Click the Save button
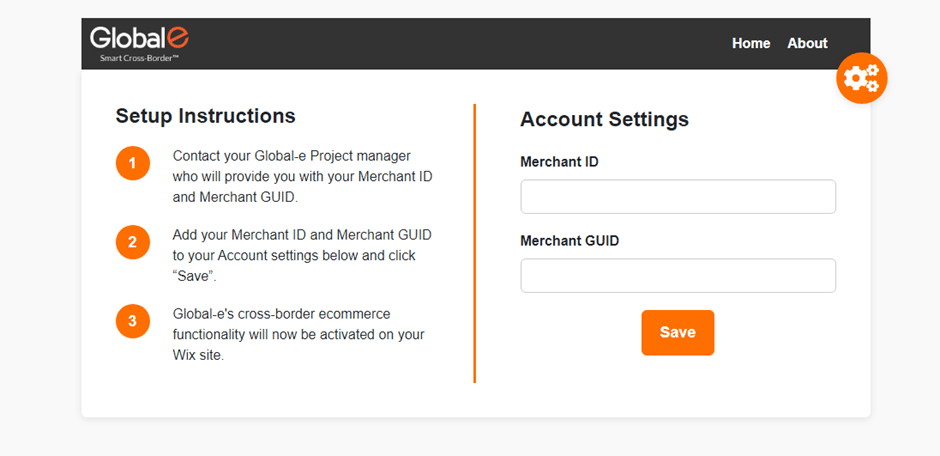940x456 pixels. (677, 333)
